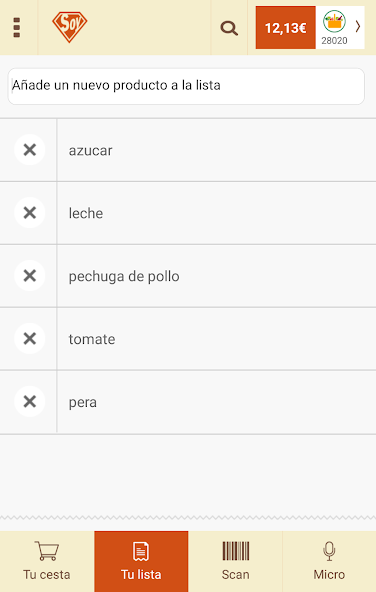This screenshot has height=592, width=376.
Task: Select the Tu lista tab
Action: (x=141, y=561)
